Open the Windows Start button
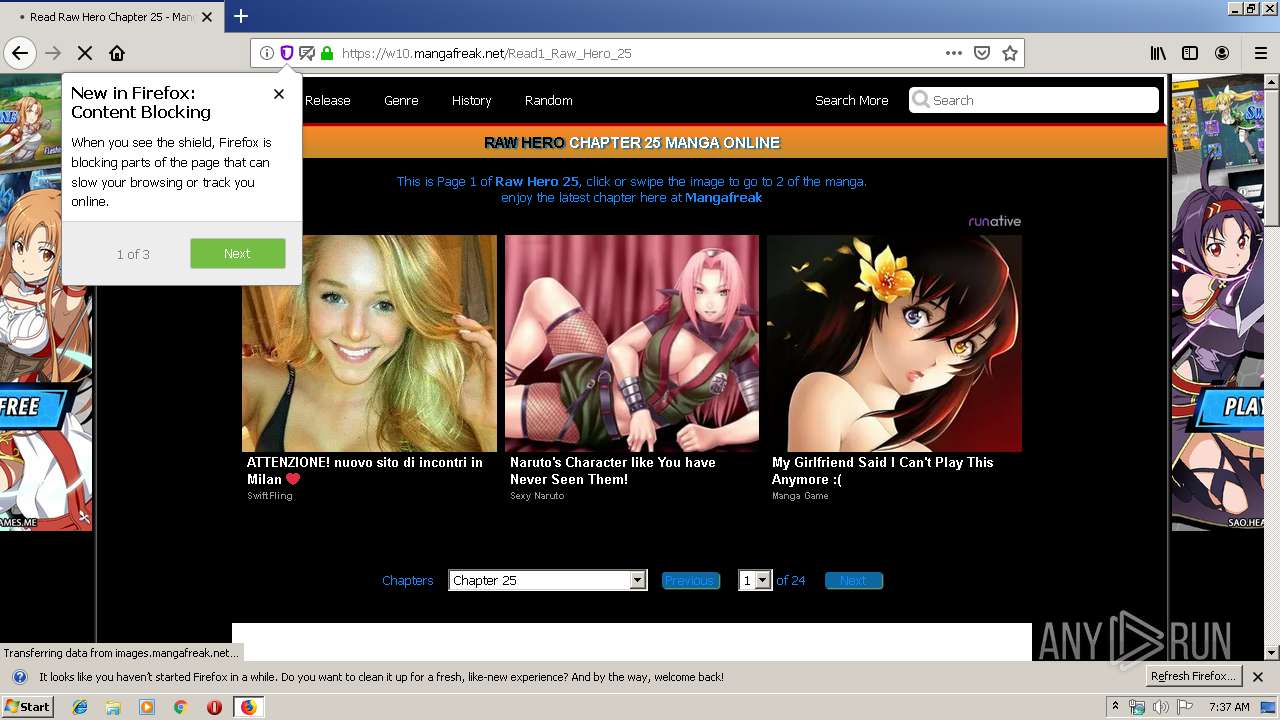The width and height of the screenshot is (1280, 720). click(x=28, y=706)
